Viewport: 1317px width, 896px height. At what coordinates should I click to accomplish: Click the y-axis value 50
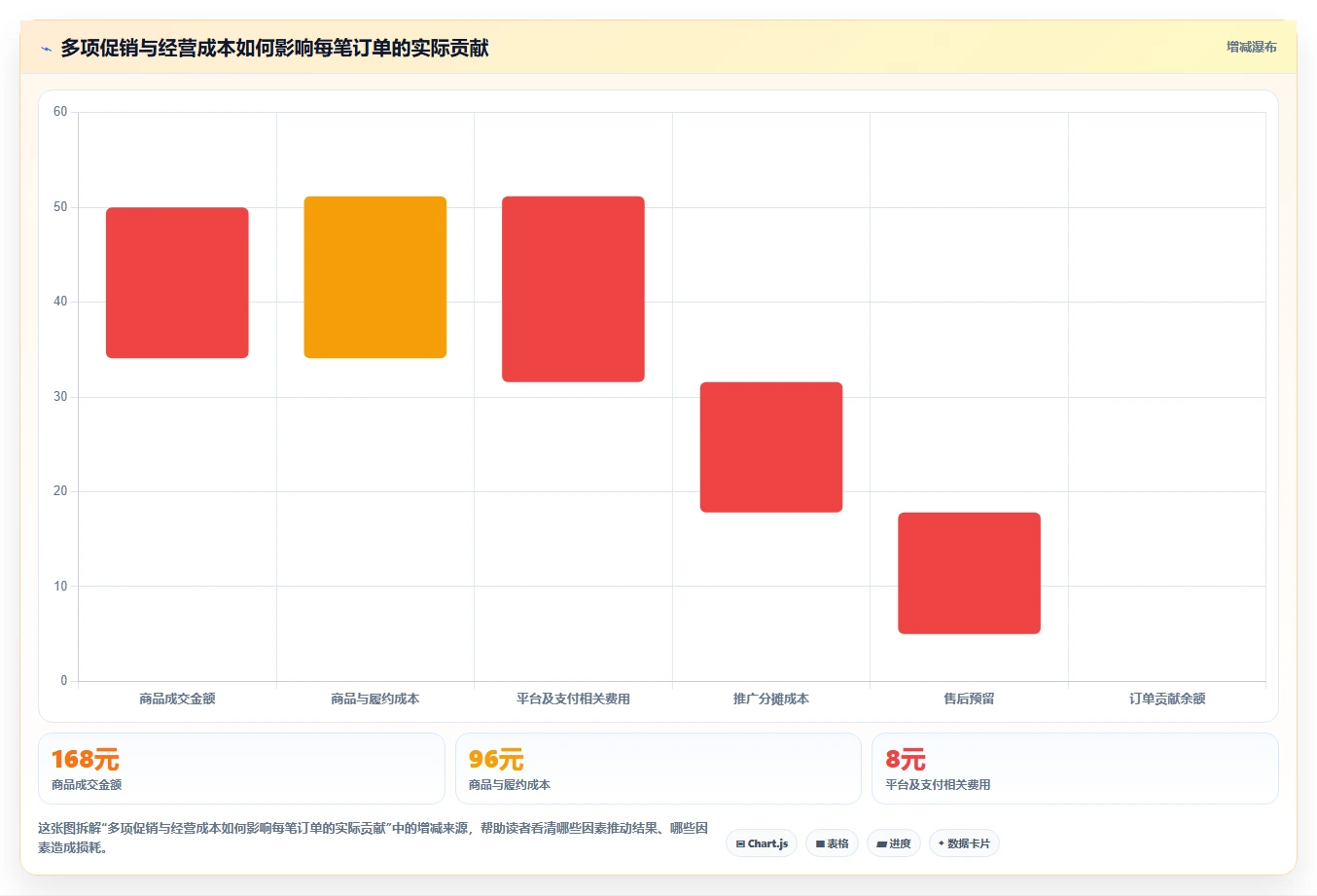(60, 207)
